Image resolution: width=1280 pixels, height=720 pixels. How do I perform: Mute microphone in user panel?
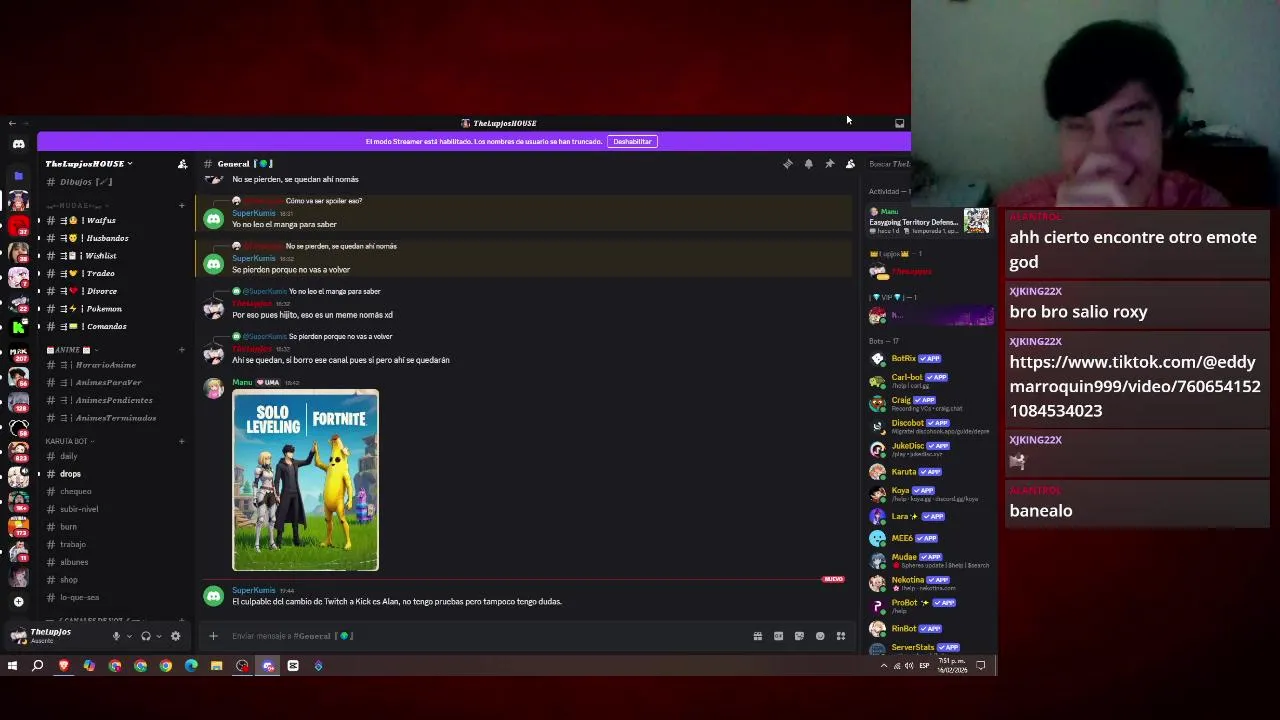tap(116, 636)
